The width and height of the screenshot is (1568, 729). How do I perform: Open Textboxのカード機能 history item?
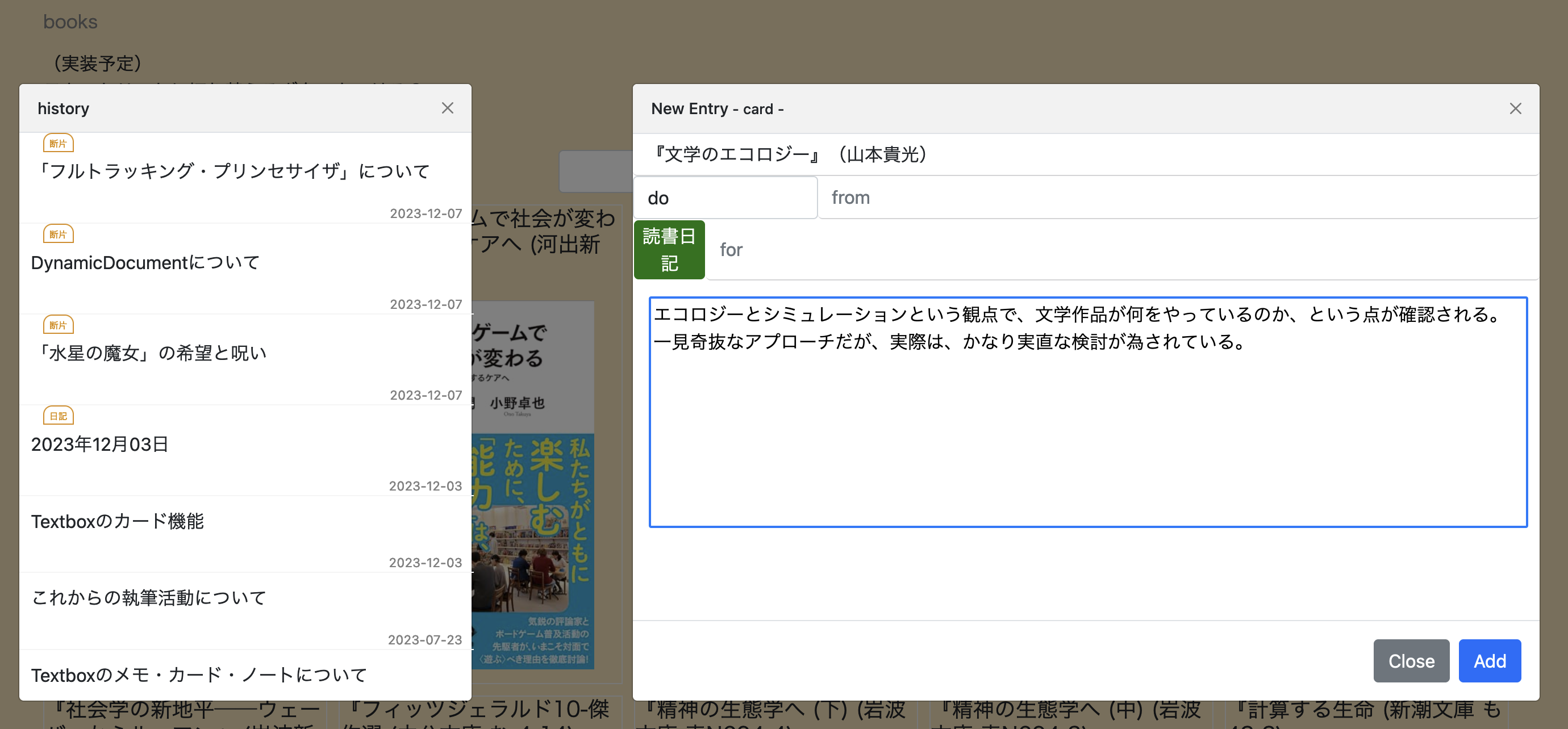pos(118,522)
